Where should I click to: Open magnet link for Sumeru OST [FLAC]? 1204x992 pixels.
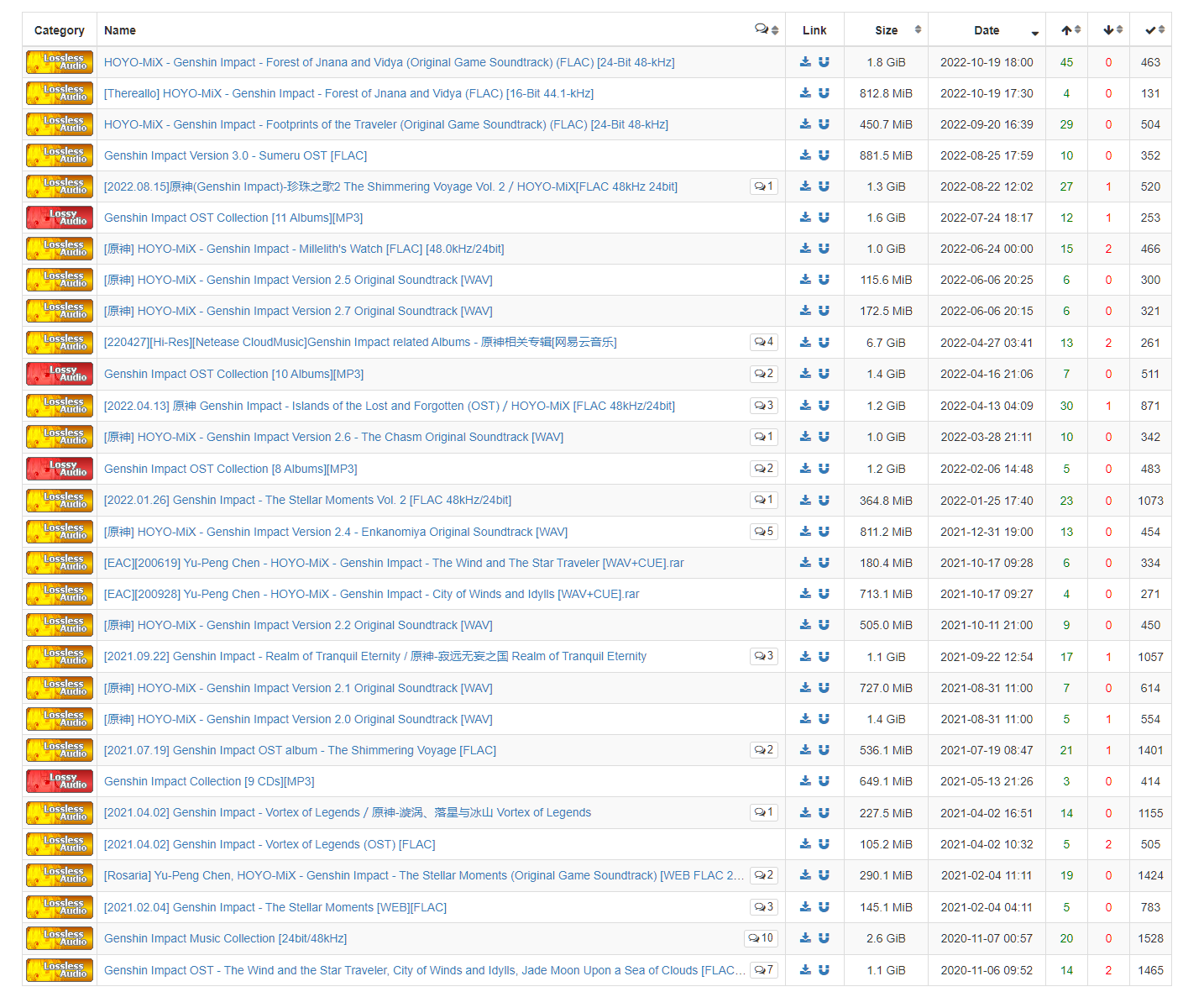click(x=824, y=155)
